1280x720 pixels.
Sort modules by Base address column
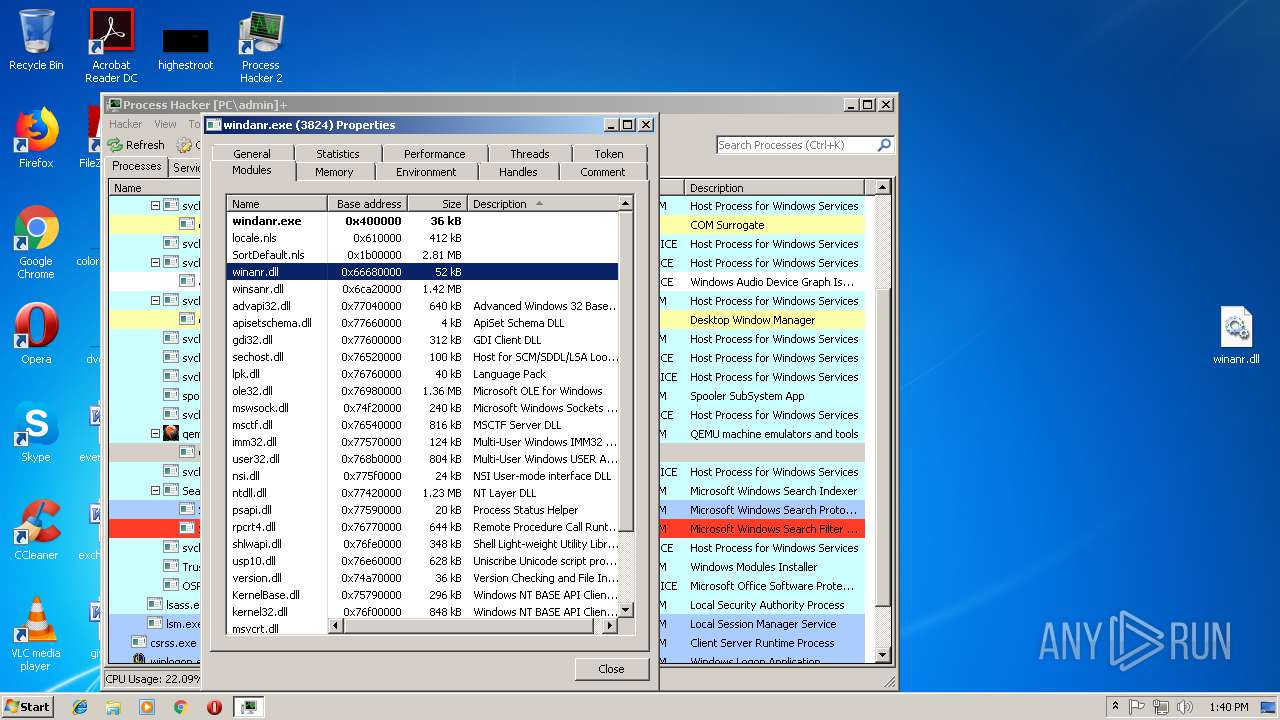[x=367, y=203]
